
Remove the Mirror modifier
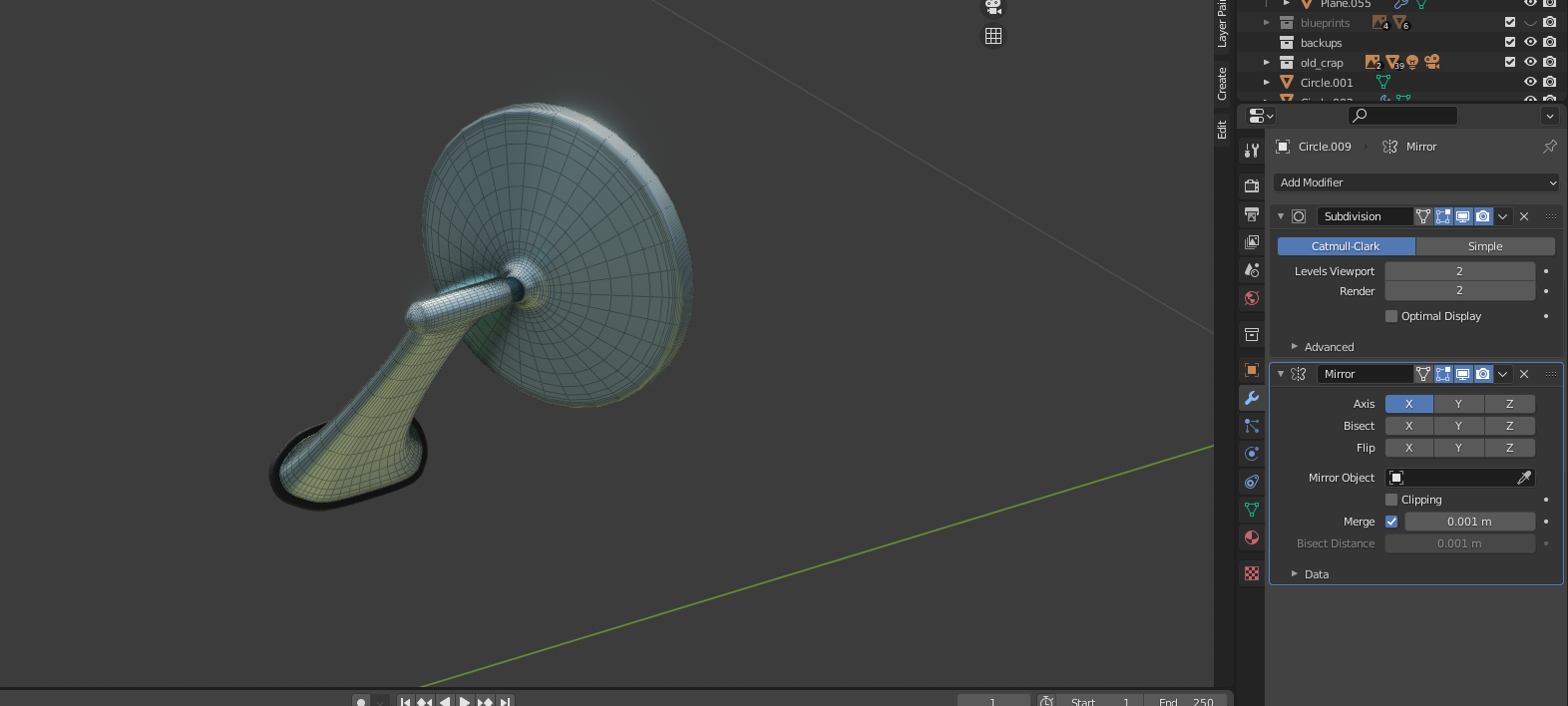pyautogui.click(x=1524, y=374)
